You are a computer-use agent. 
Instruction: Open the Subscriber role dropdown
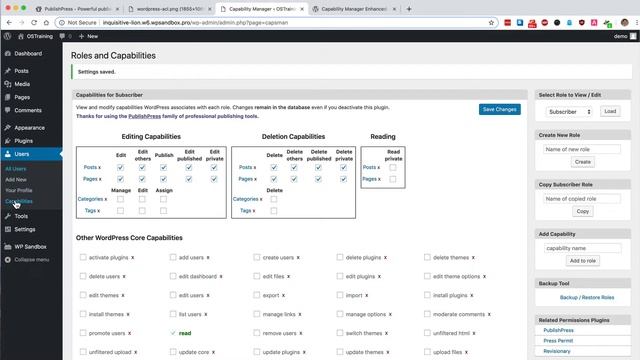pos(569,111)
